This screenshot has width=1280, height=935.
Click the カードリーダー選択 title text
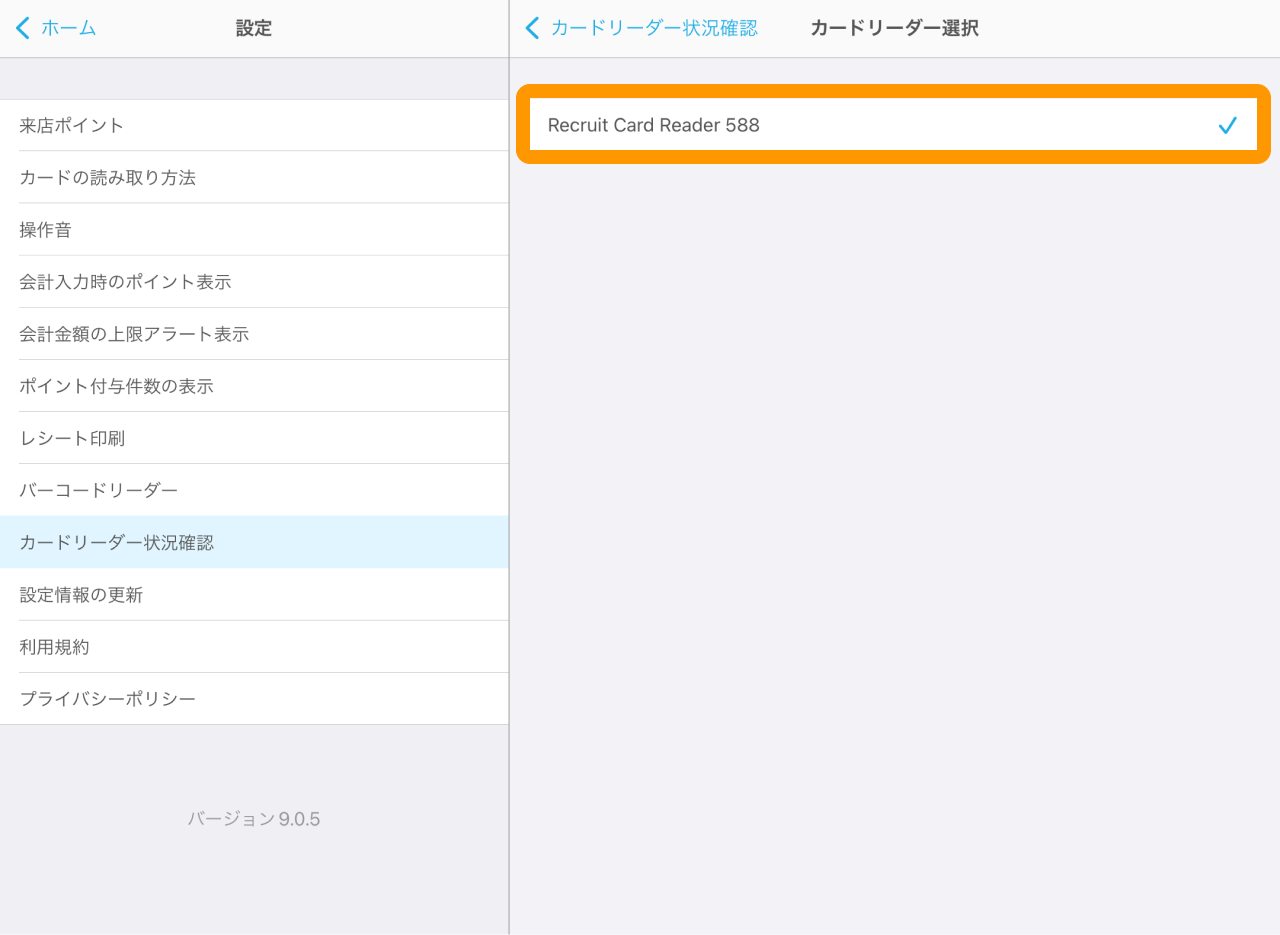(894, 28)
